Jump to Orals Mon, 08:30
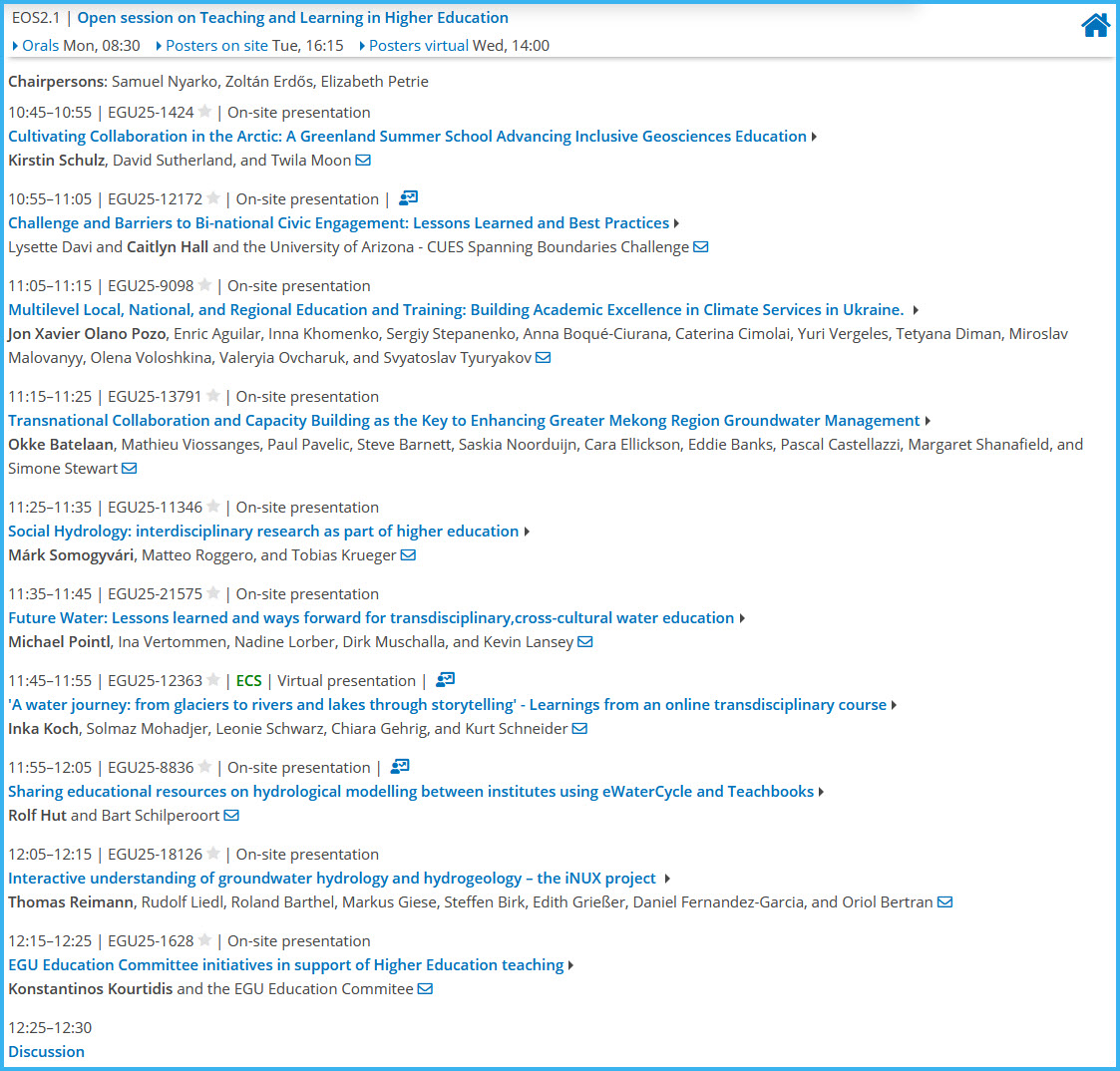Image resolution: width=1120 pixels, height=1071 pixels. [40, 46]
